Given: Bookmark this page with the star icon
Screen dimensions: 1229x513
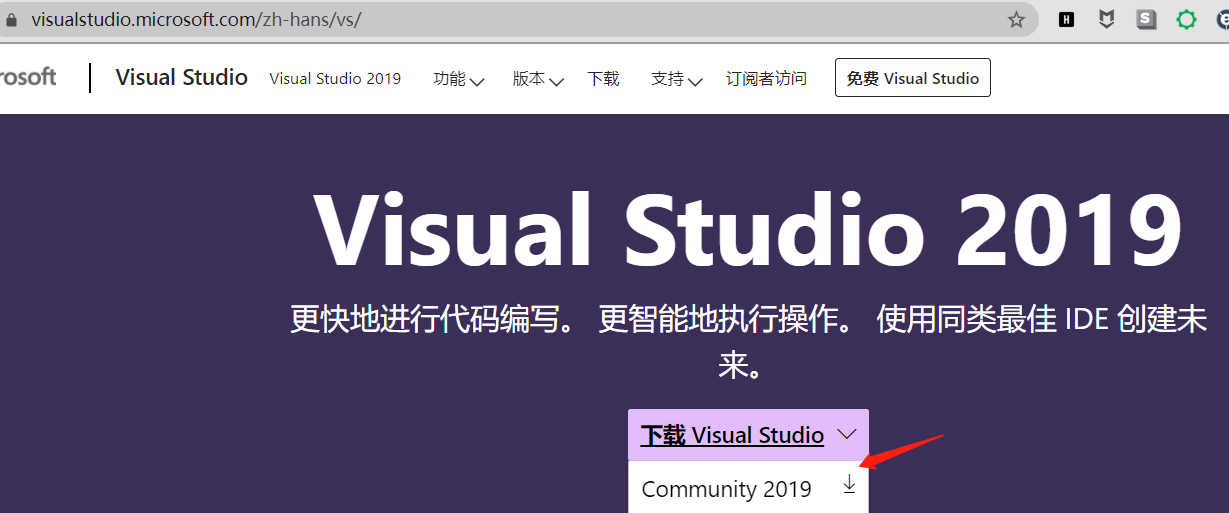Looking at the screenshot, I should click(1016, 20).
